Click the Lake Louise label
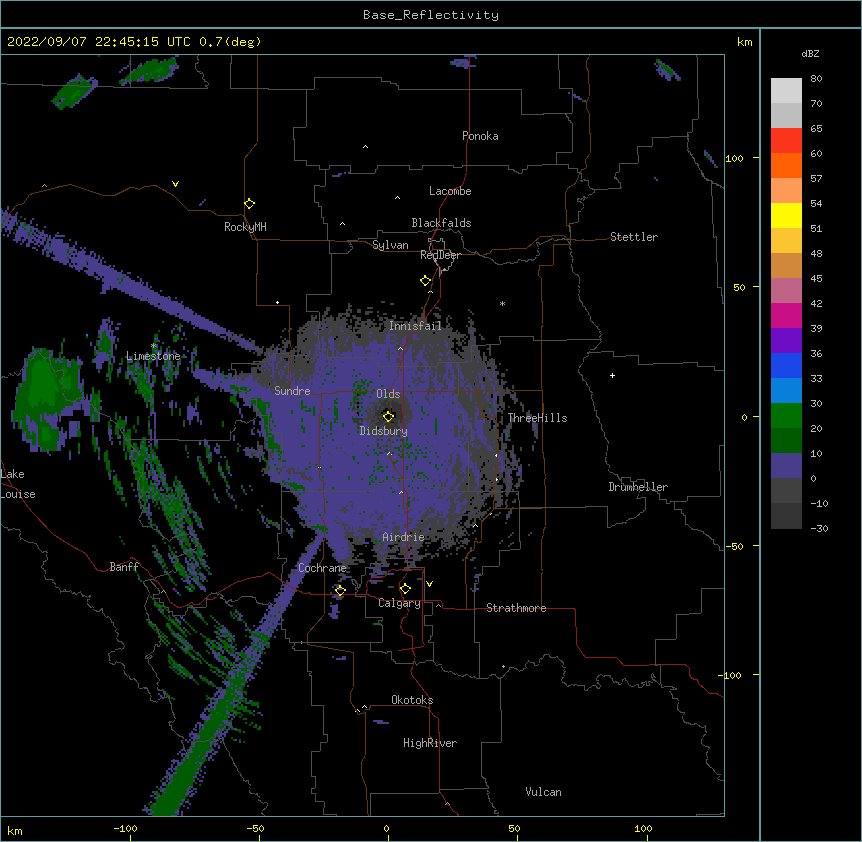This screenshot has height=842, width=862. pos(18,484)
